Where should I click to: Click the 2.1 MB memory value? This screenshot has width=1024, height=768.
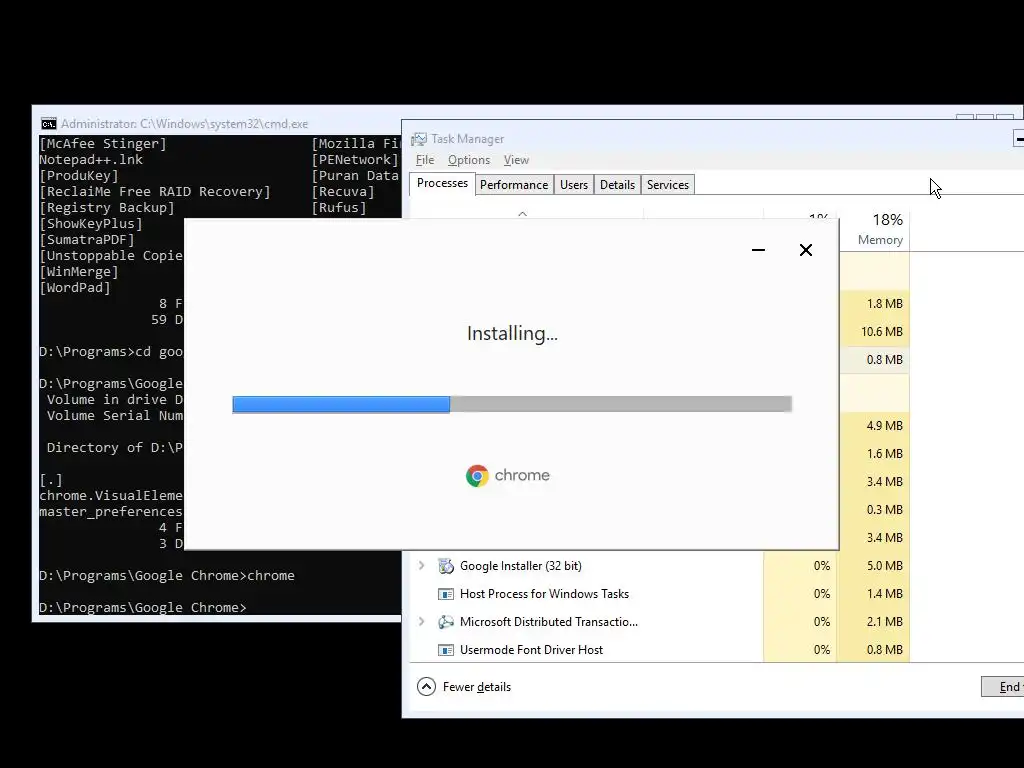pyautogui.click(x=884, y=622)
